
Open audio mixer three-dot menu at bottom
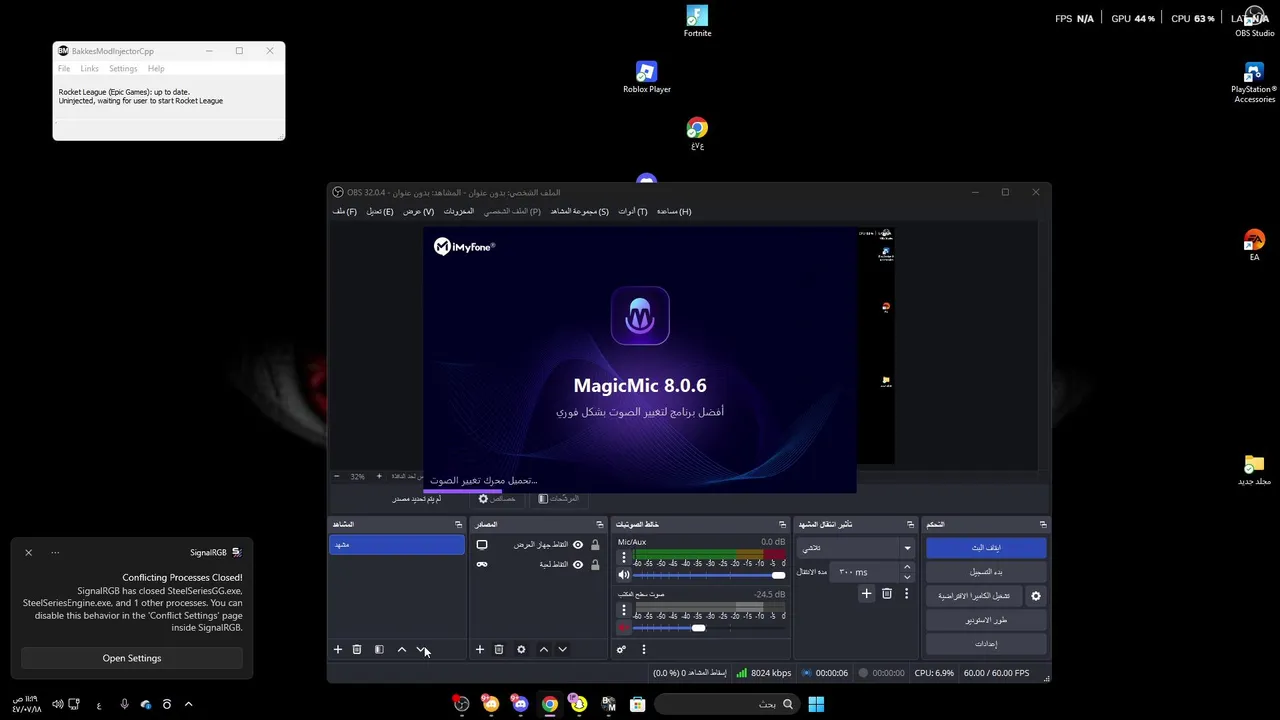click(x=644, y=649)
